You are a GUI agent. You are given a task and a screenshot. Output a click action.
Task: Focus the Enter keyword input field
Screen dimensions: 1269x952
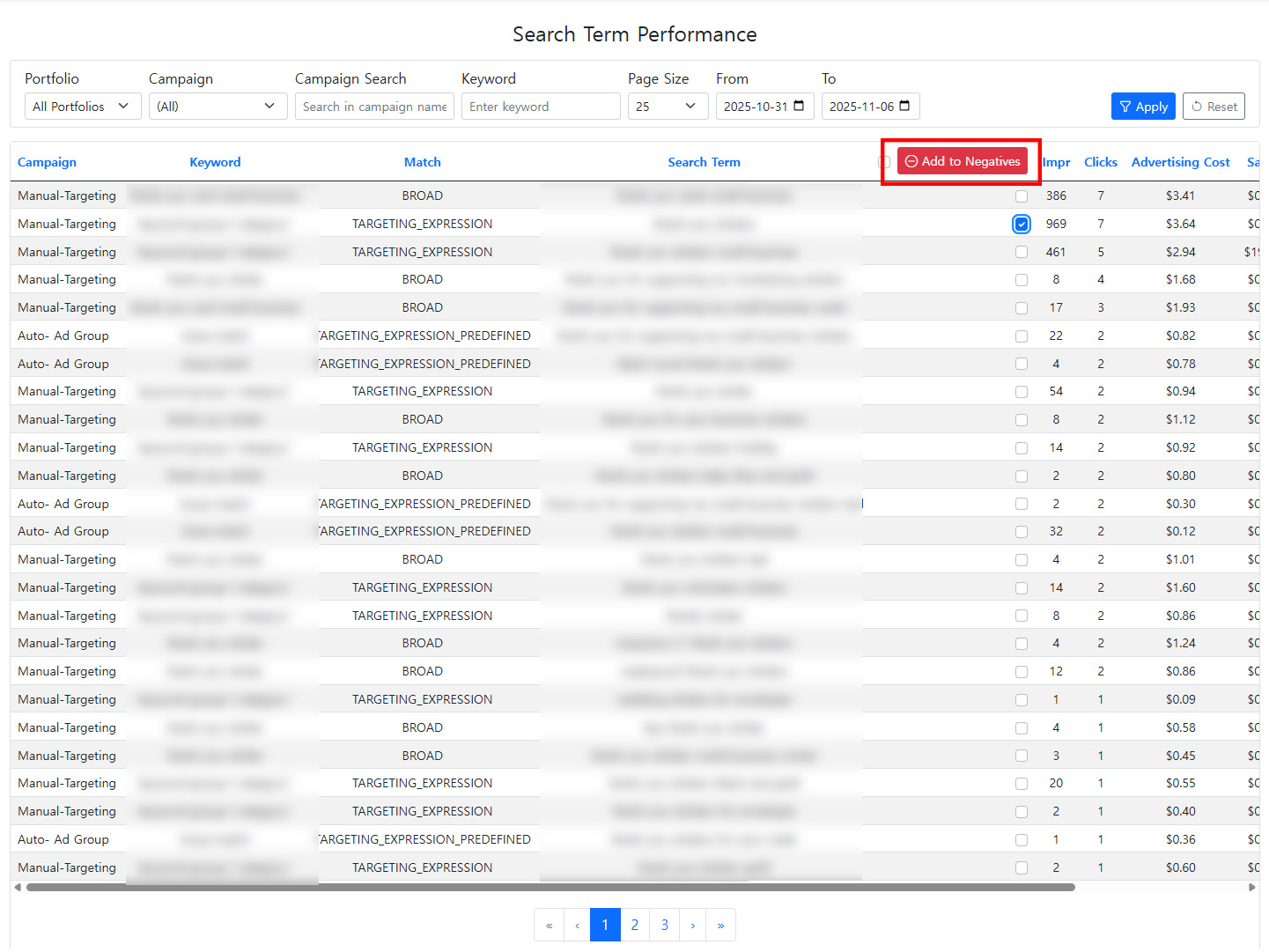tap(540, 107)
